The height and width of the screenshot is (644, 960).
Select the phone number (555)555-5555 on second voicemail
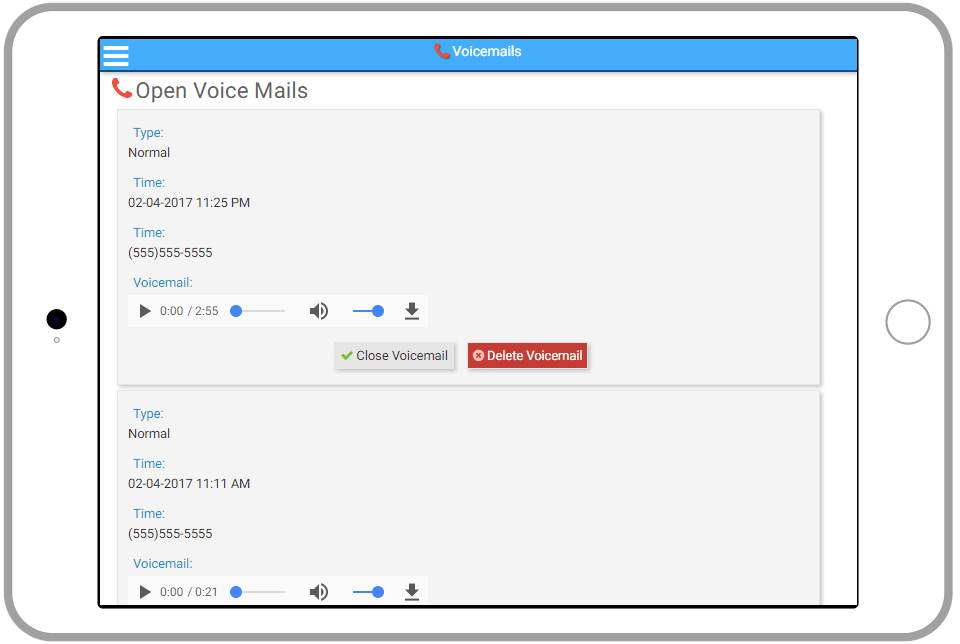point(170,533)
